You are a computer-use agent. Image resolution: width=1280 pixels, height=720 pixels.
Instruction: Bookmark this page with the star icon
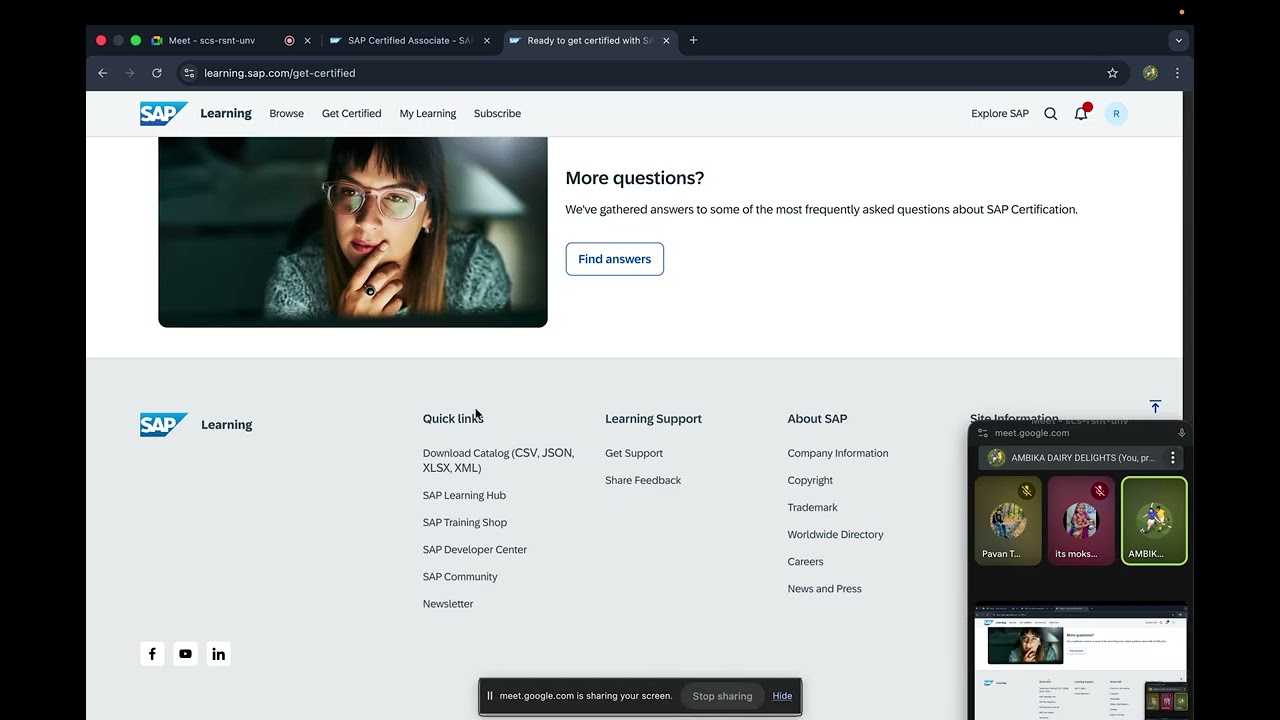[x=1112, y=73]
